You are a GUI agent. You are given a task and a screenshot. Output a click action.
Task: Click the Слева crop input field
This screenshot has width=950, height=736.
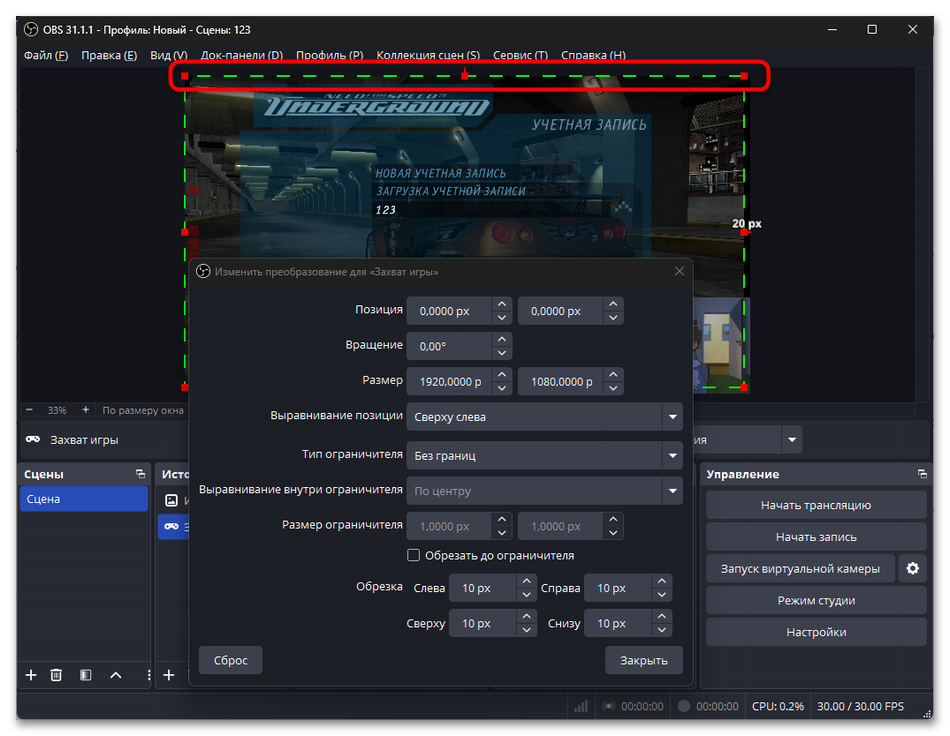click(483, 588)
